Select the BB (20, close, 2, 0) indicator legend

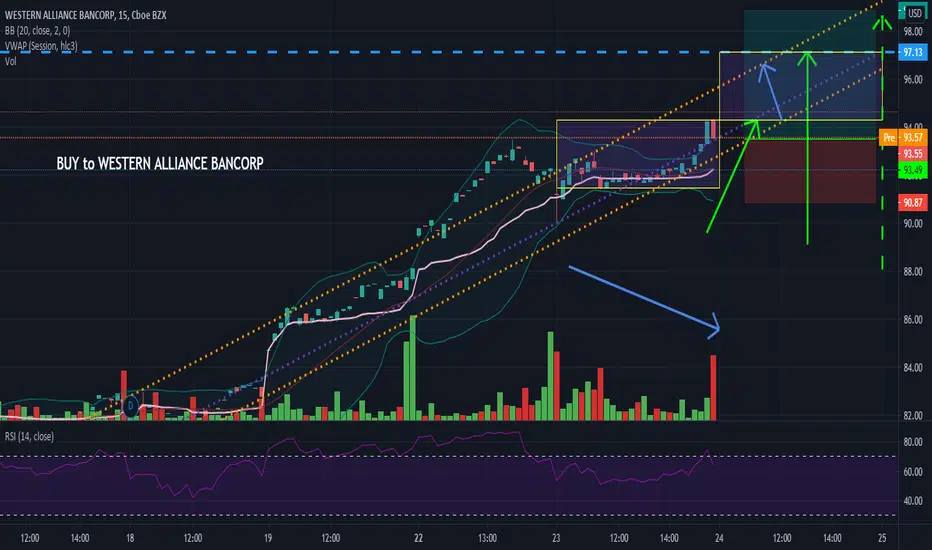37,30
